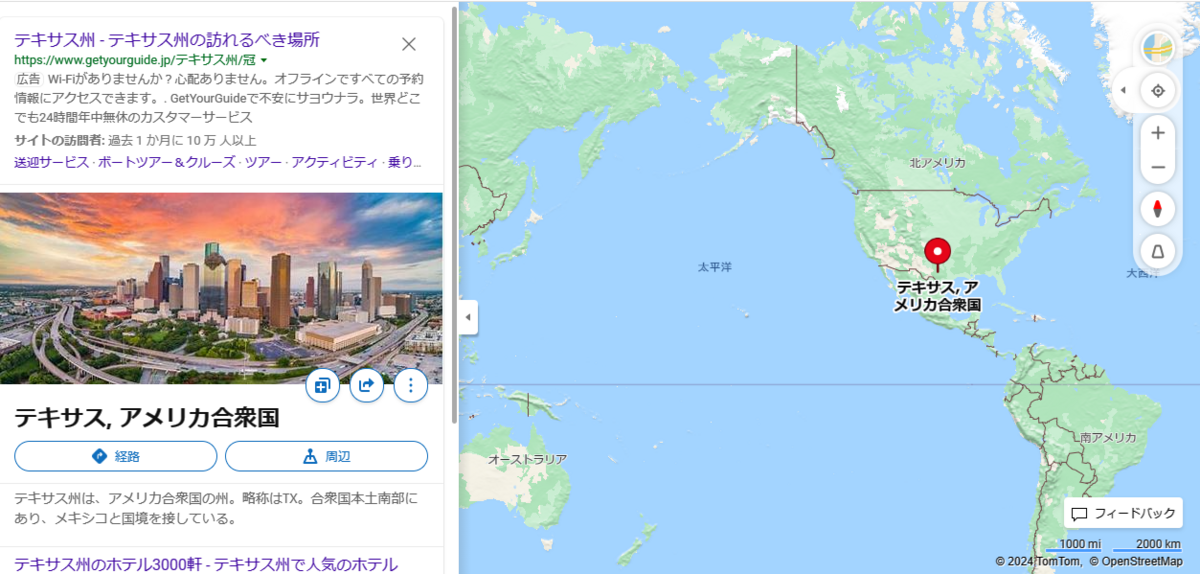
Task: Toggle the map tilt button
Action: (x=1158, y=251)
